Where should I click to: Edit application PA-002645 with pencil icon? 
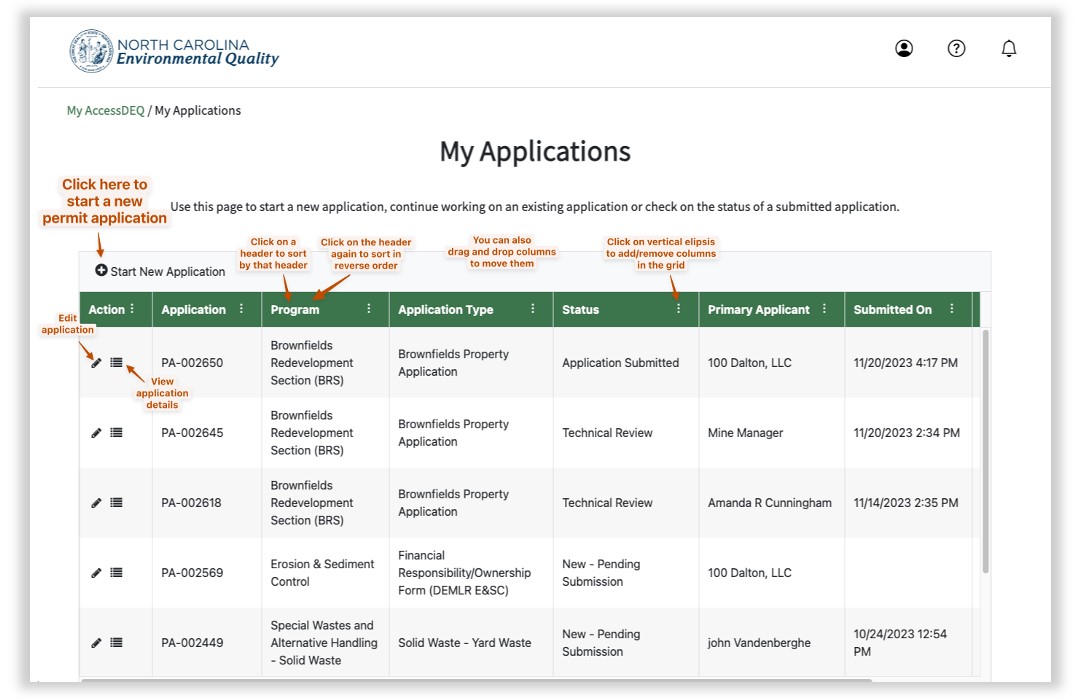pyautogui.click(x=96, y=433)
